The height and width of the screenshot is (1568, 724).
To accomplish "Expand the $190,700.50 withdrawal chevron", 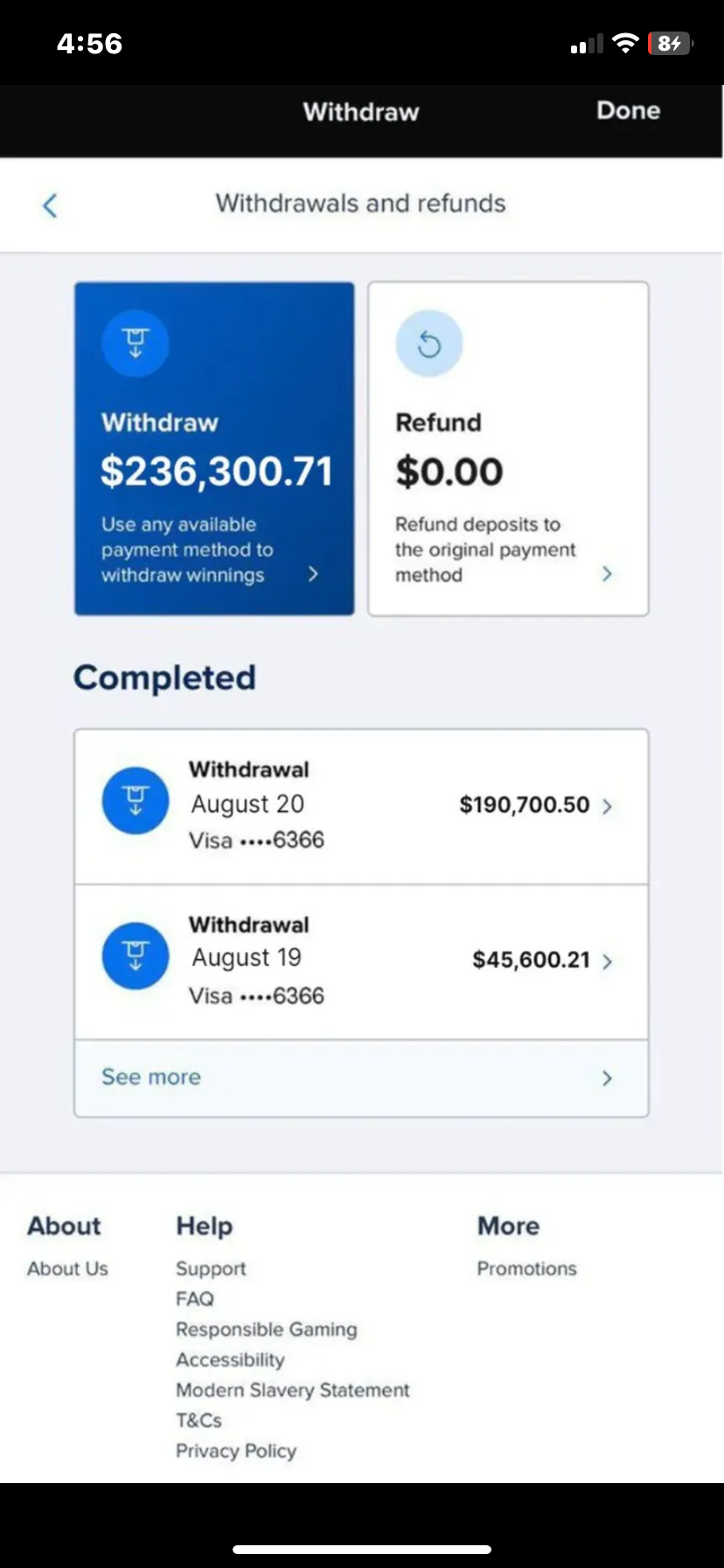I will tap(608, 806).
